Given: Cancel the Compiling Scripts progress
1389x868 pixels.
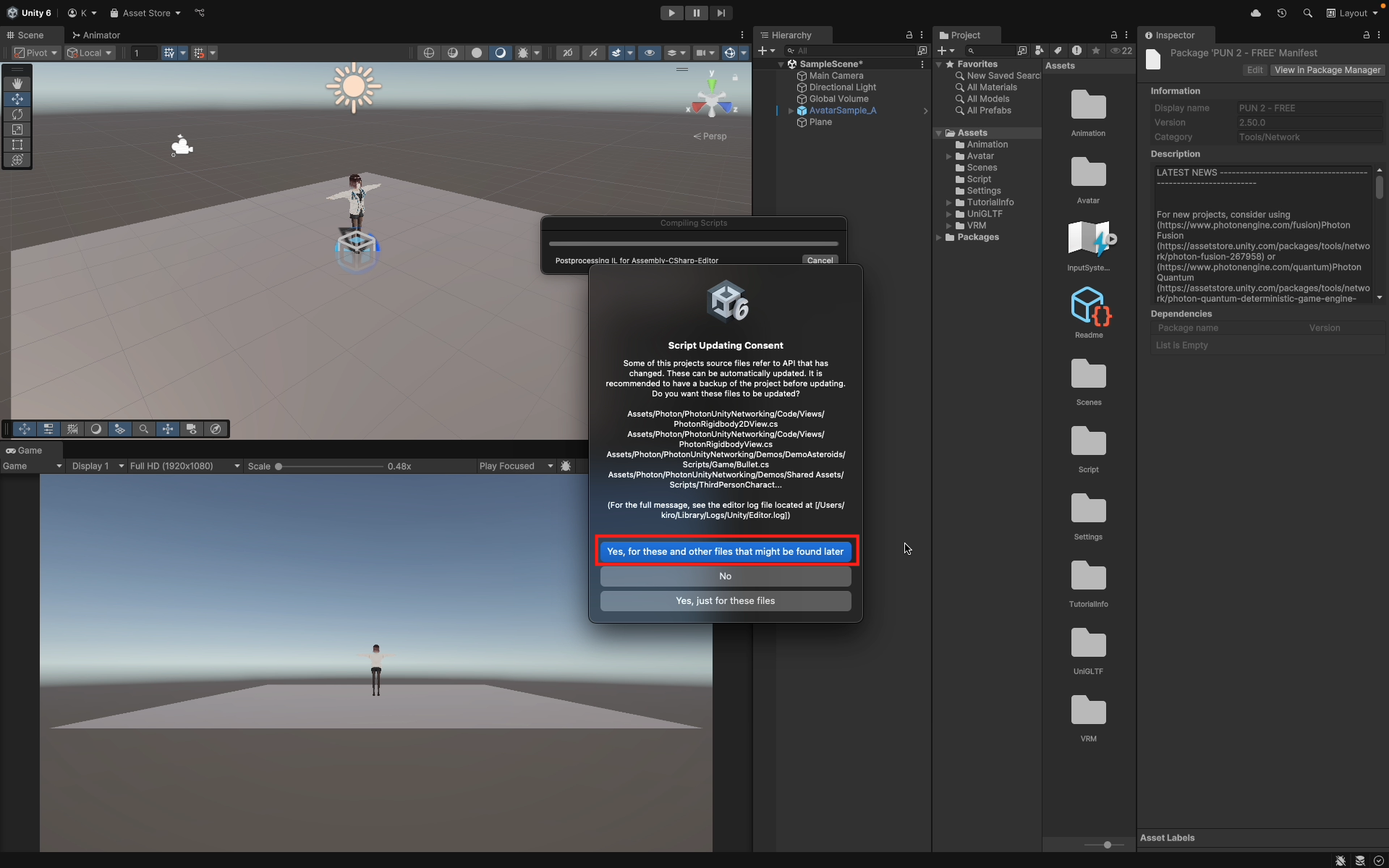Looking at the screenshot, I should pyautogui.click(x=820, y=260).
